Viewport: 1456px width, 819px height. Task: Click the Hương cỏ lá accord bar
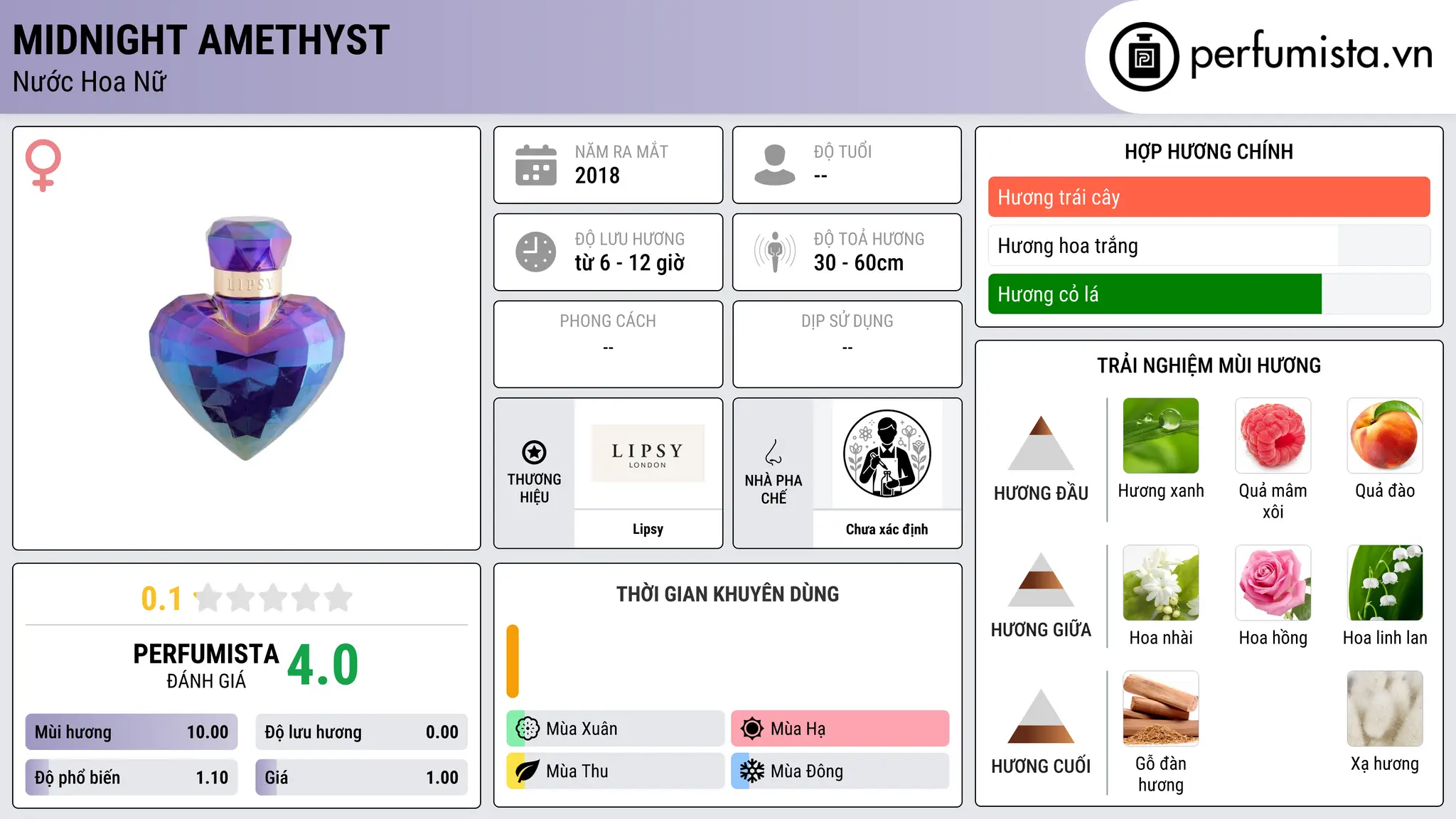click(1209, 294)
